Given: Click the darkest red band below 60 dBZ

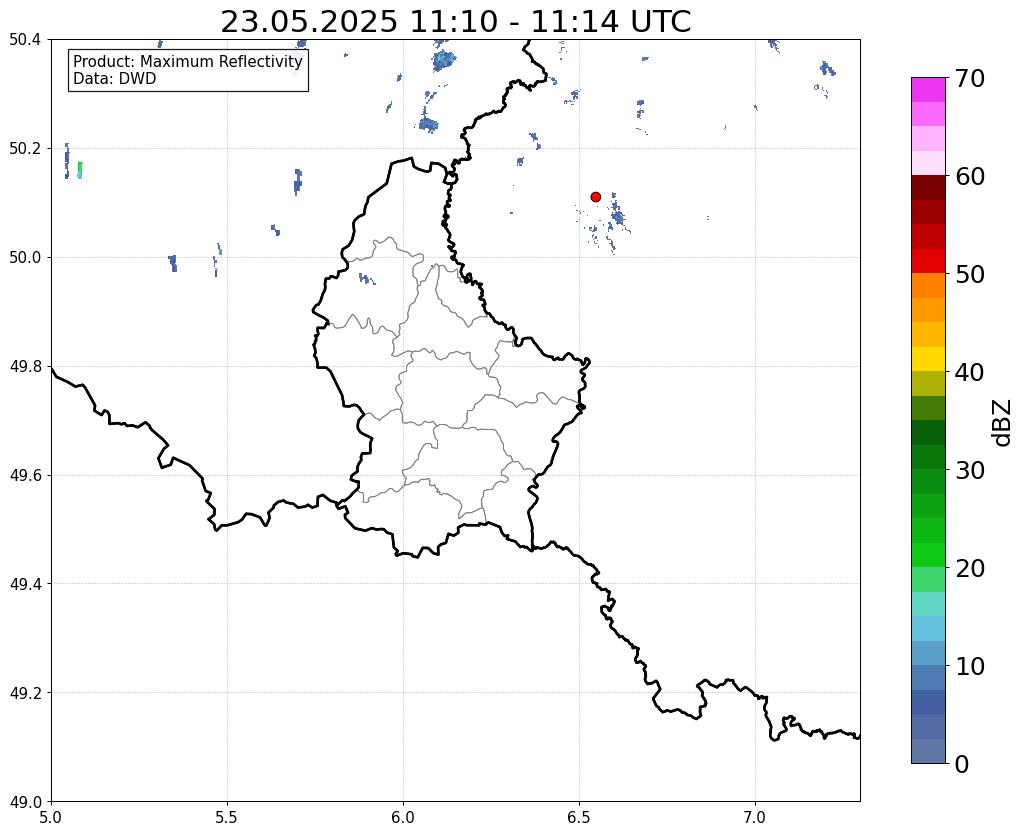Looking at the screenshot, I should pyautogui.click(x=928, y=188).
